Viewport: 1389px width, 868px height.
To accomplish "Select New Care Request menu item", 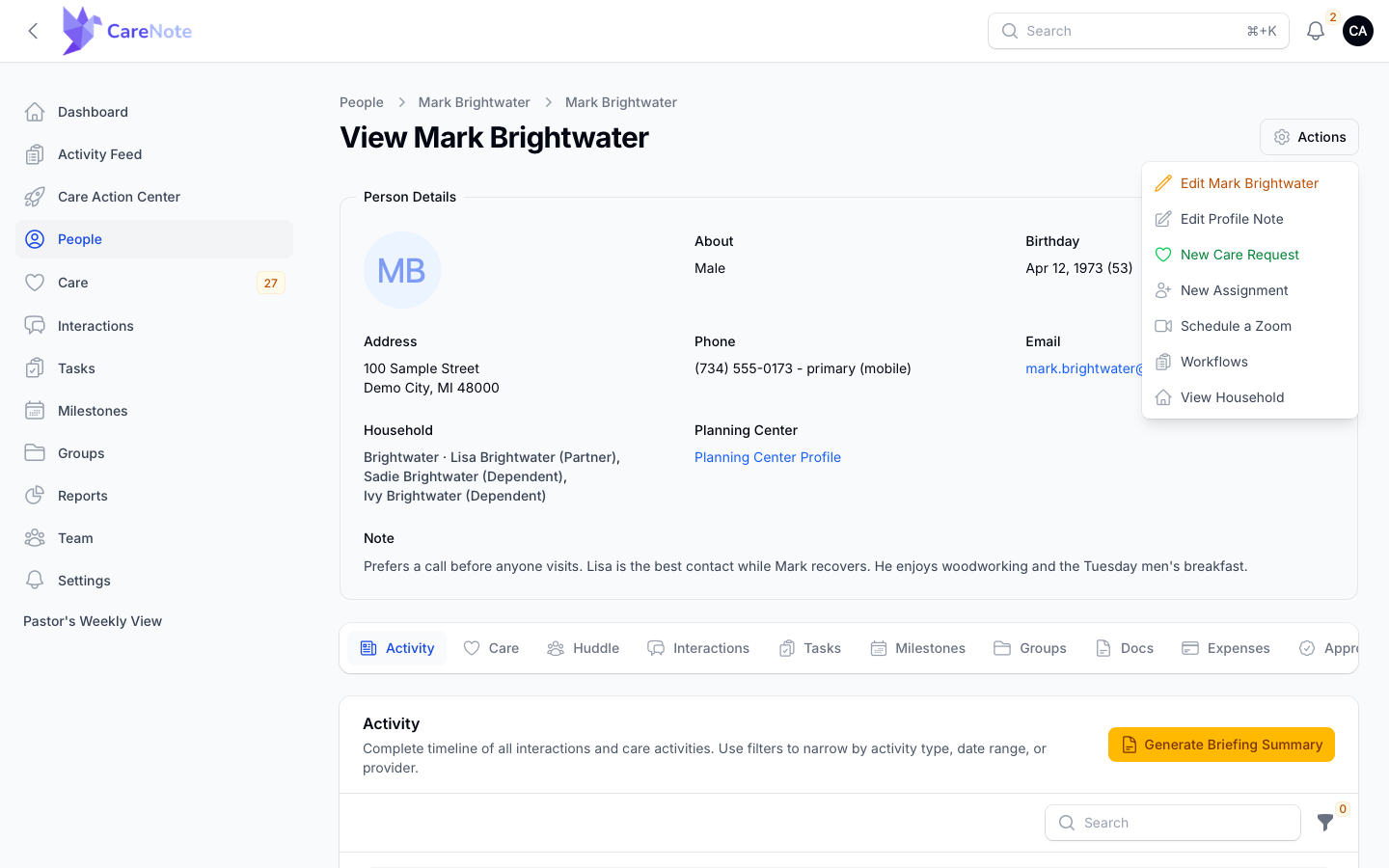I will tap(1250, 255).
